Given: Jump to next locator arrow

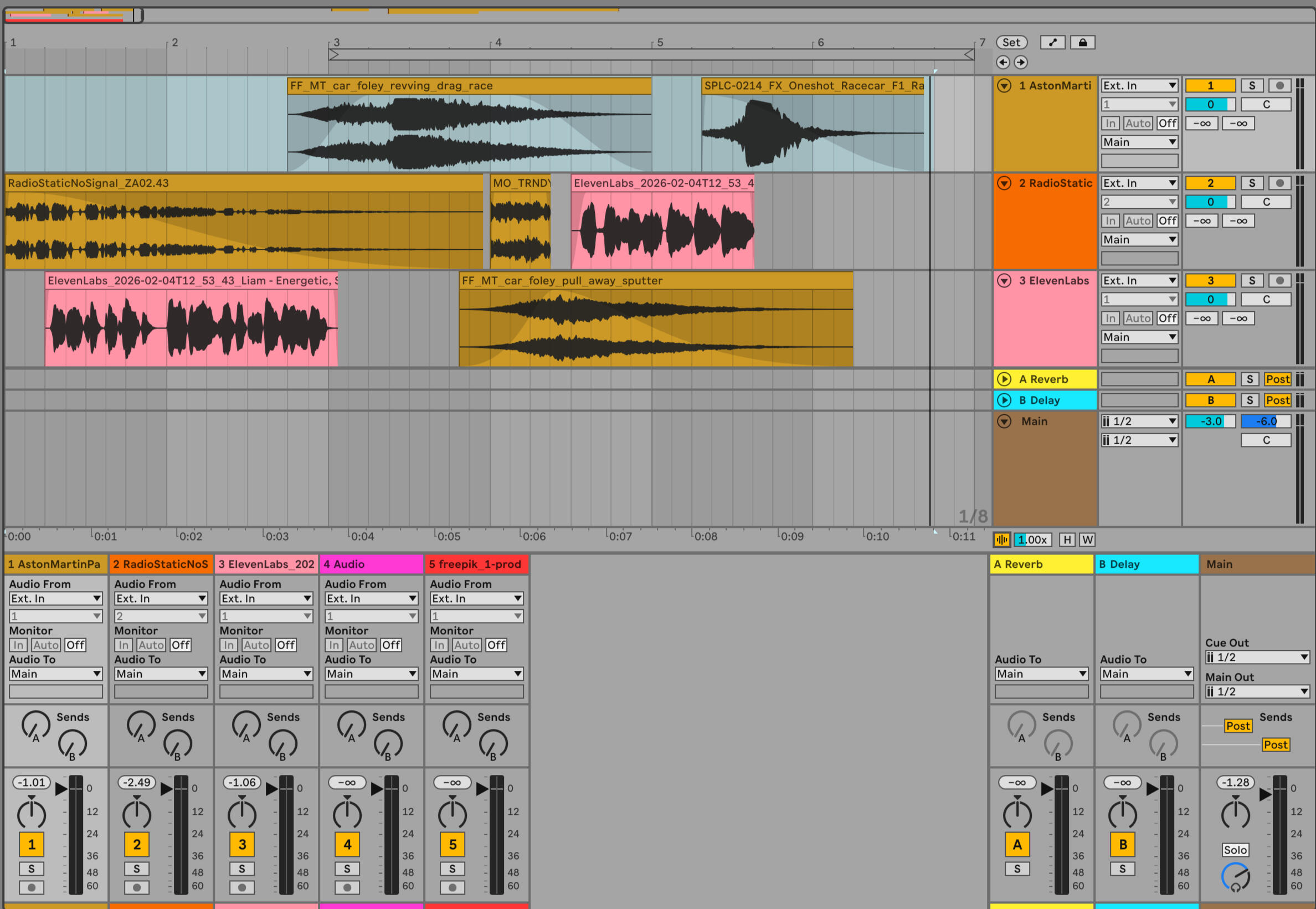Looking at the screenshot, I should pos(1020,62).
